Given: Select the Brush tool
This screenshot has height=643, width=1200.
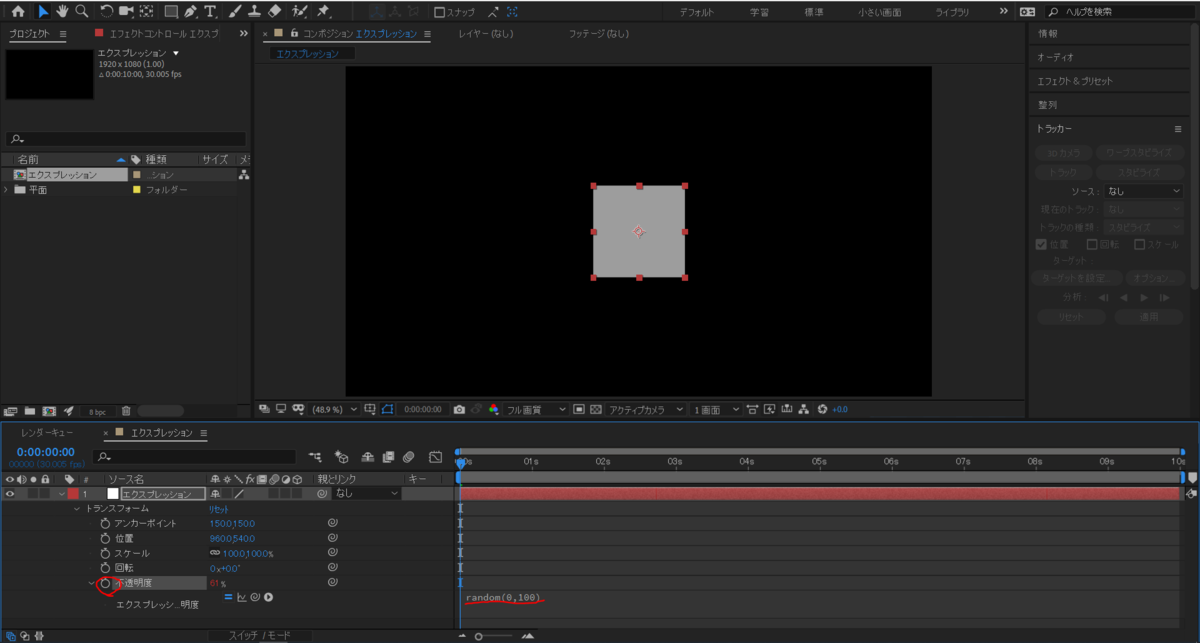Looking at the screenshot, I should (x=235, y=12).
